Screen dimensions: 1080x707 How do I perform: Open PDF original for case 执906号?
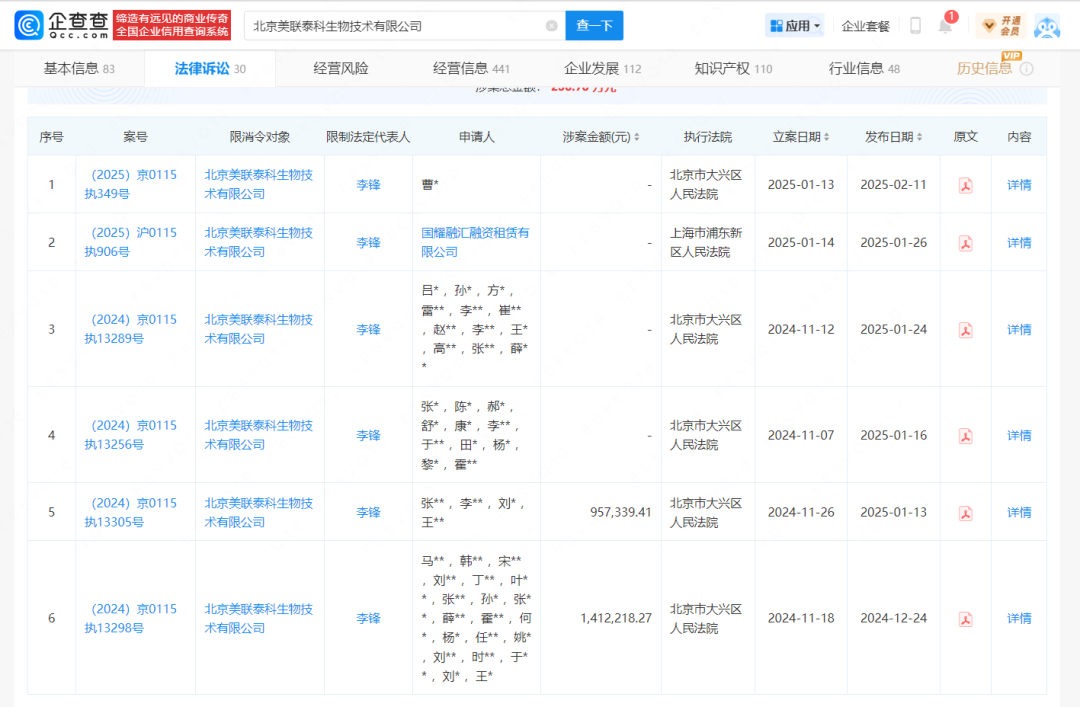pyautogui.click(x=966, y=243)
